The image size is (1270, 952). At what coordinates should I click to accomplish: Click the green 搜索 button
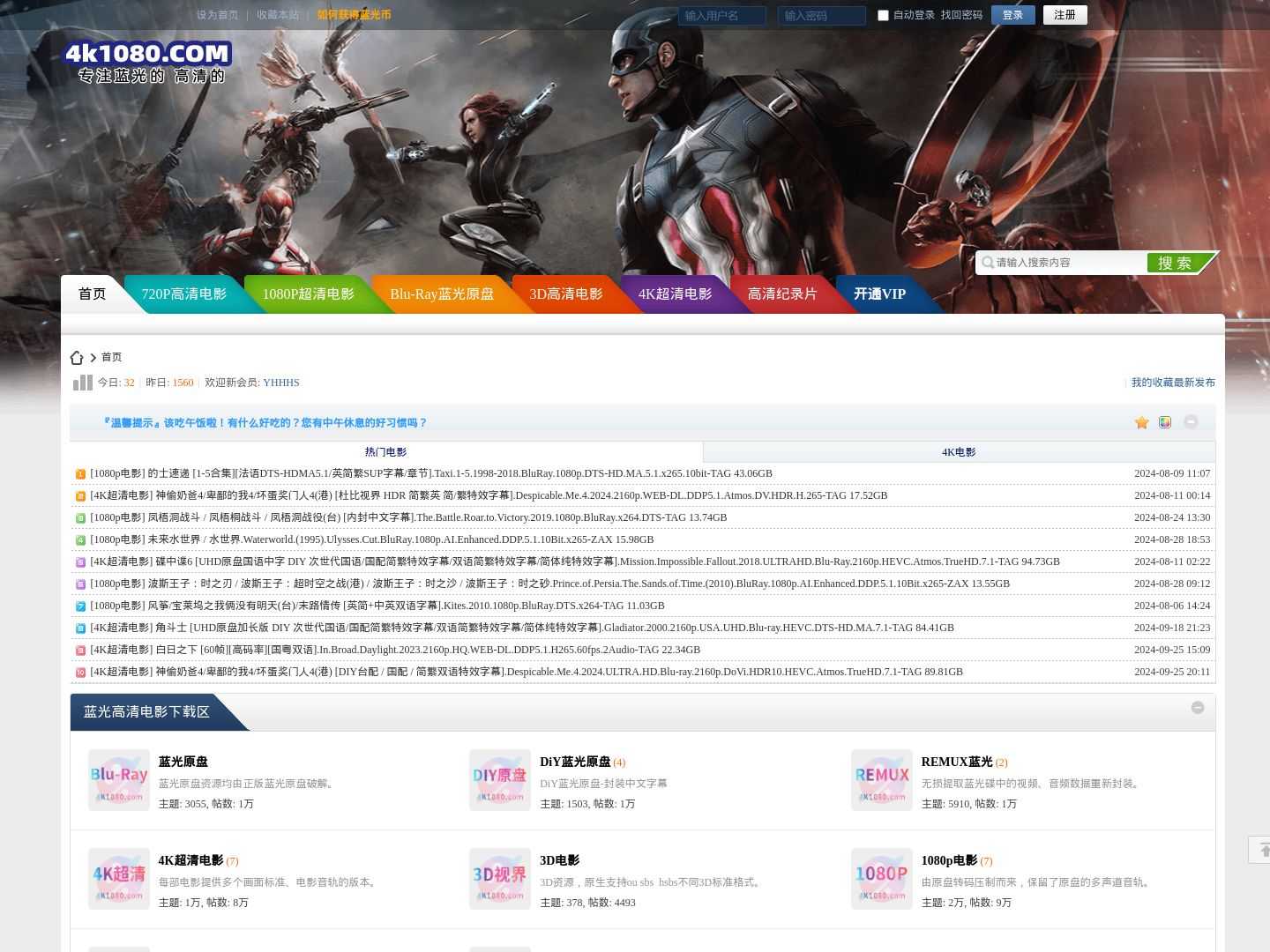[x=1180, y=263]
